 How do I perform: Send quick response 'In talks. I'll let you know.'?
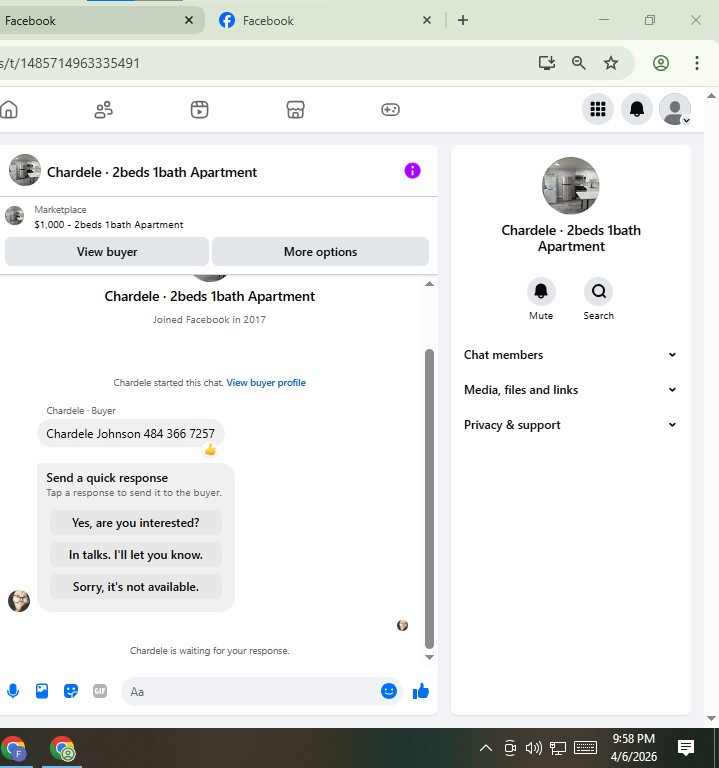(136, 554)
